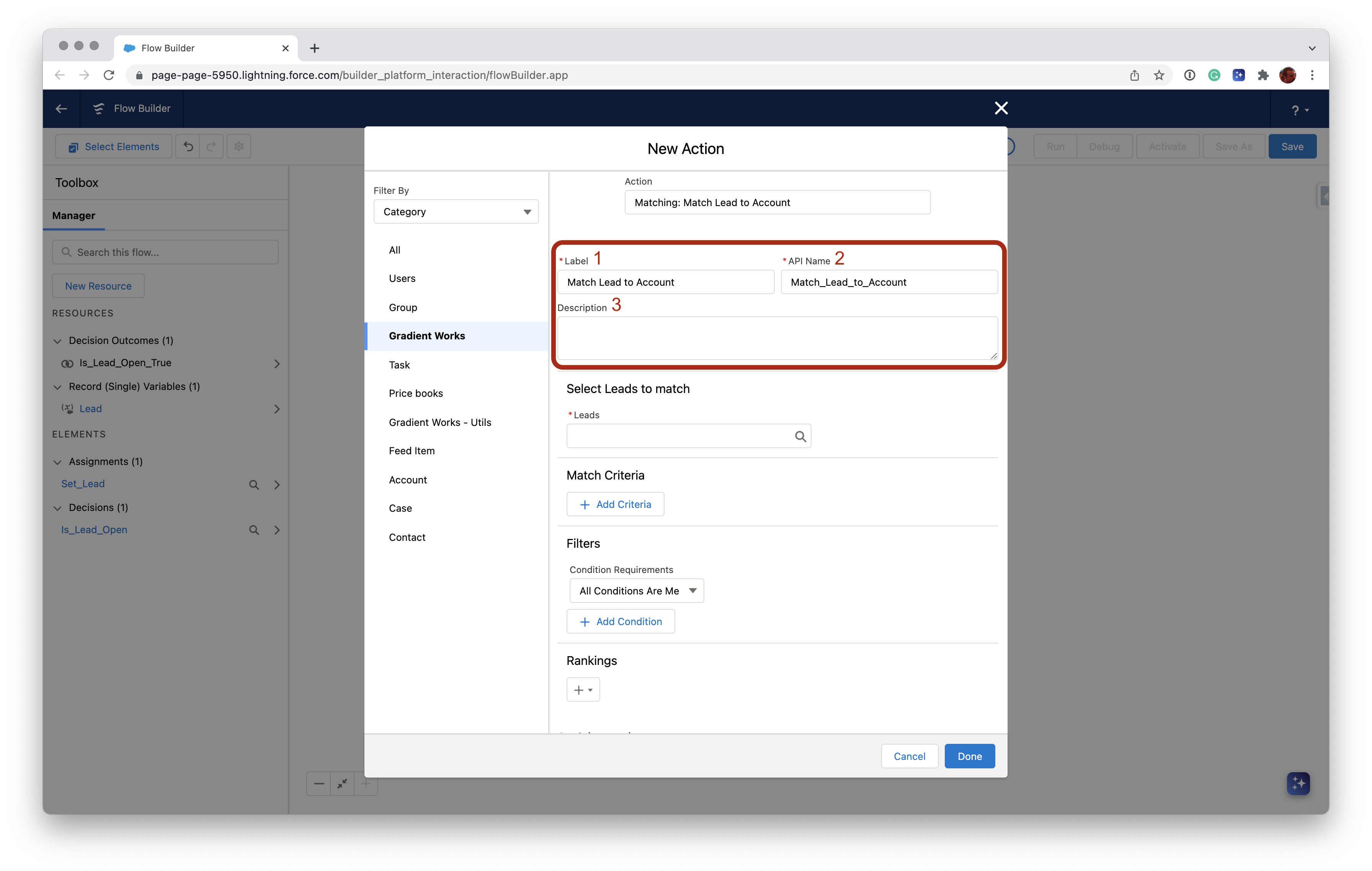Click the Flow Builder settings gear icon
The image size is (1372, 871).
tap(239, 146)
